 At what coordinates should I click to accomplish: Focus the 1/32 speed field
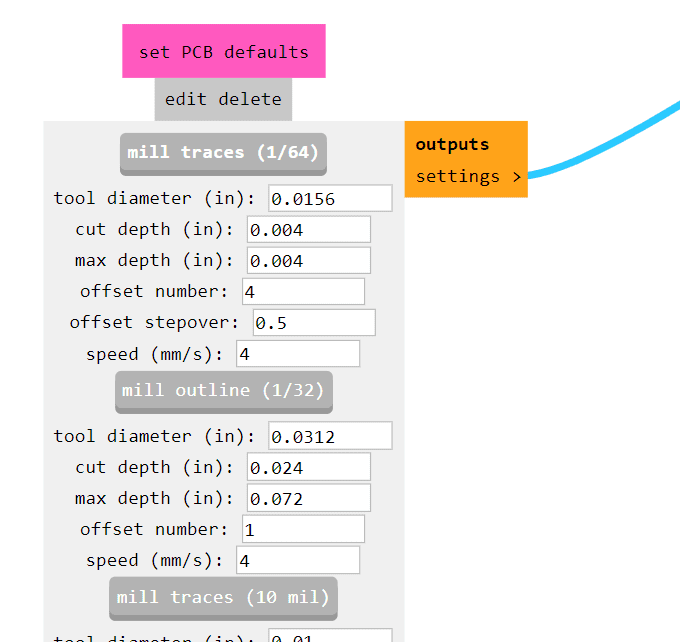(x=298, y=560)
